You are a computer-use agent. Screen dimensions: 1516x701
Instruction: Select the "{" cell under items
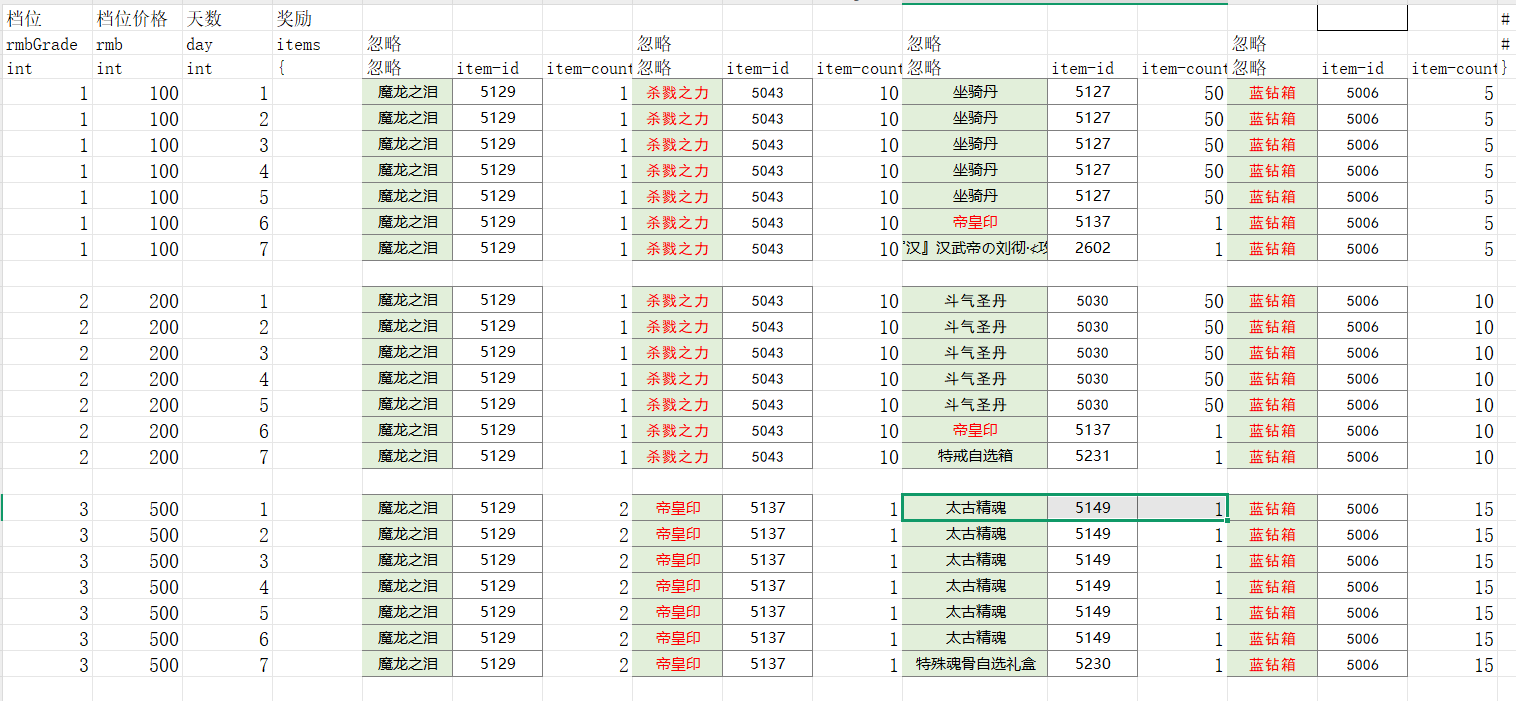pos(317,69)
